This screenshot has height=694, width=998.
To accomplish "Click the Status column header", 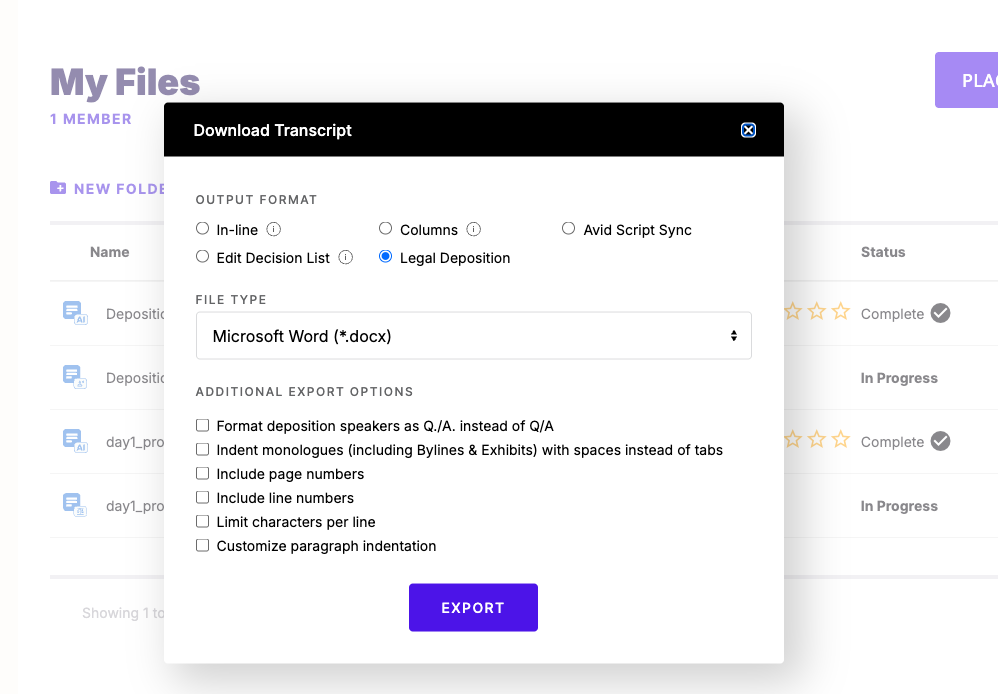I will (883, 252).
